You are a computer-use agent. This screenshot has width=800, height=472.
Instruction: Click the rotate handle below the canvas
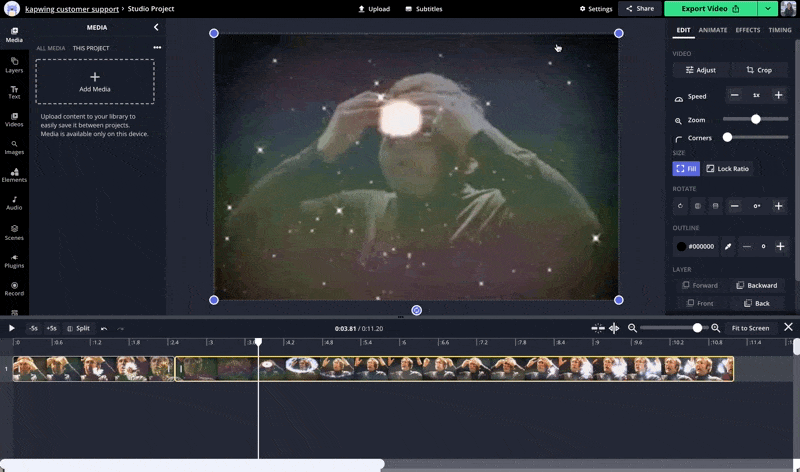[x=416, y=310]
